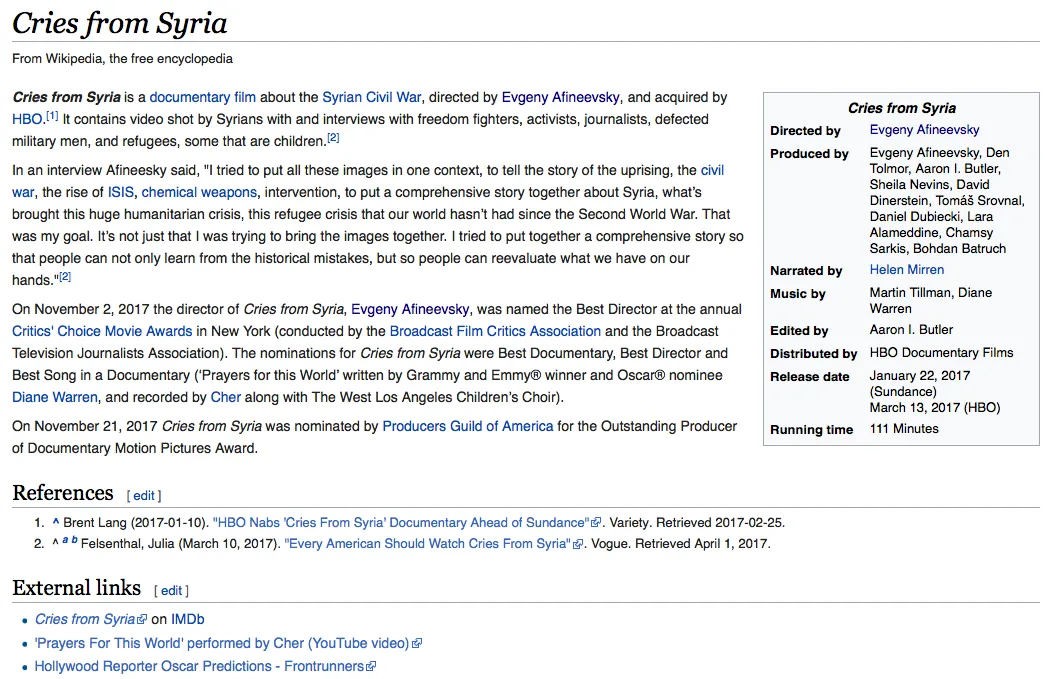Screen dimensions: 1045x679
Task: Open 'HBO Nabs Cries From Syria' Variety reference
Action: (x=401, y=523)
